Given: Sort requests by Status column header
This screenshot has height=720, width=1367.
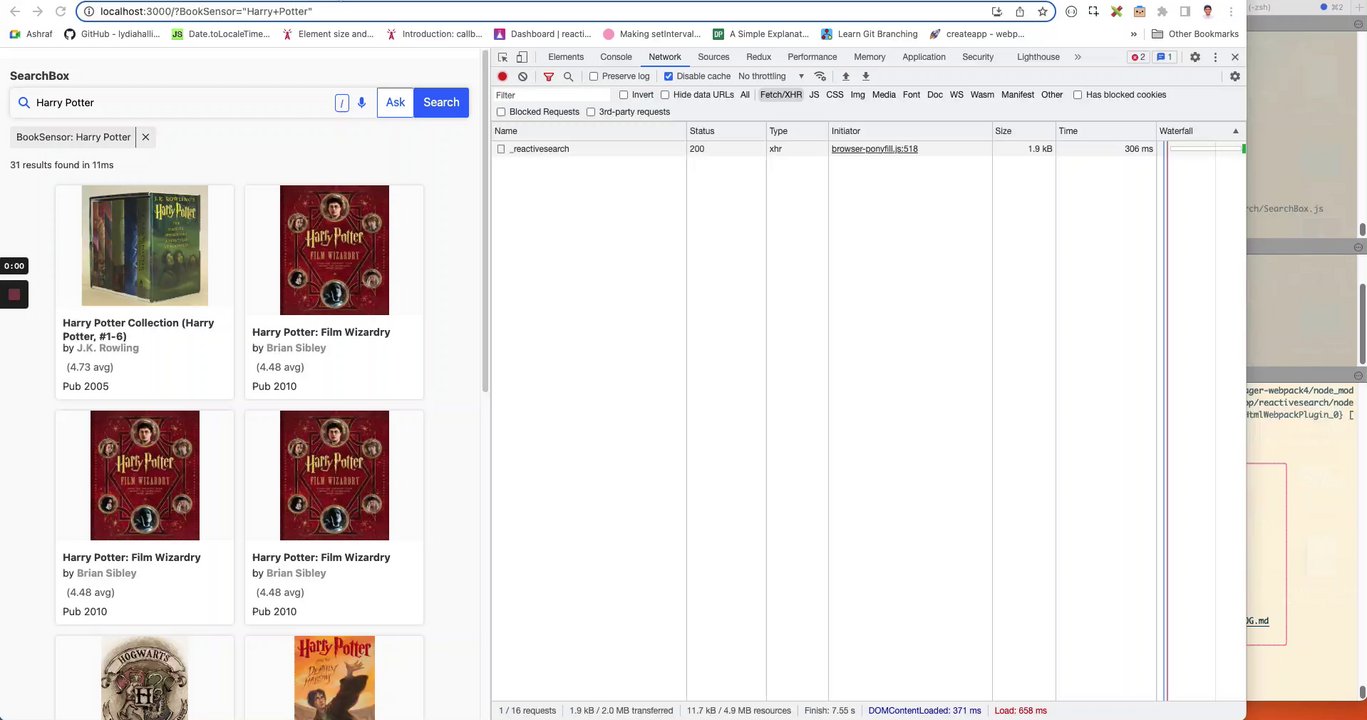Looking at the screenshot, I should tap(726, 131).
